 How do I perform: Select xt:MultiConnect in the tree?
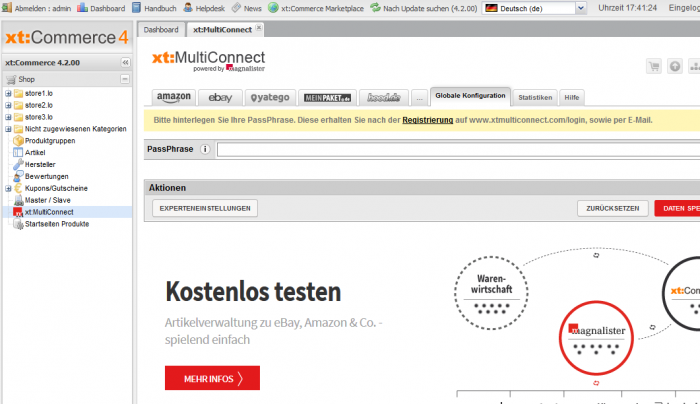pyautogui.click(x=44, y=212)
